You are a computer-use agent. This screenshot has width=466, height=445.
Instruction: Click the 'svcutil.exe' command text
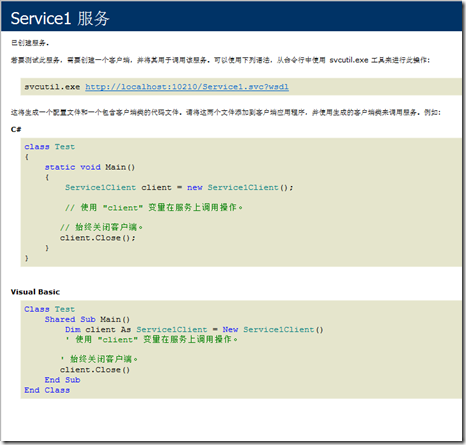(52, 87)
